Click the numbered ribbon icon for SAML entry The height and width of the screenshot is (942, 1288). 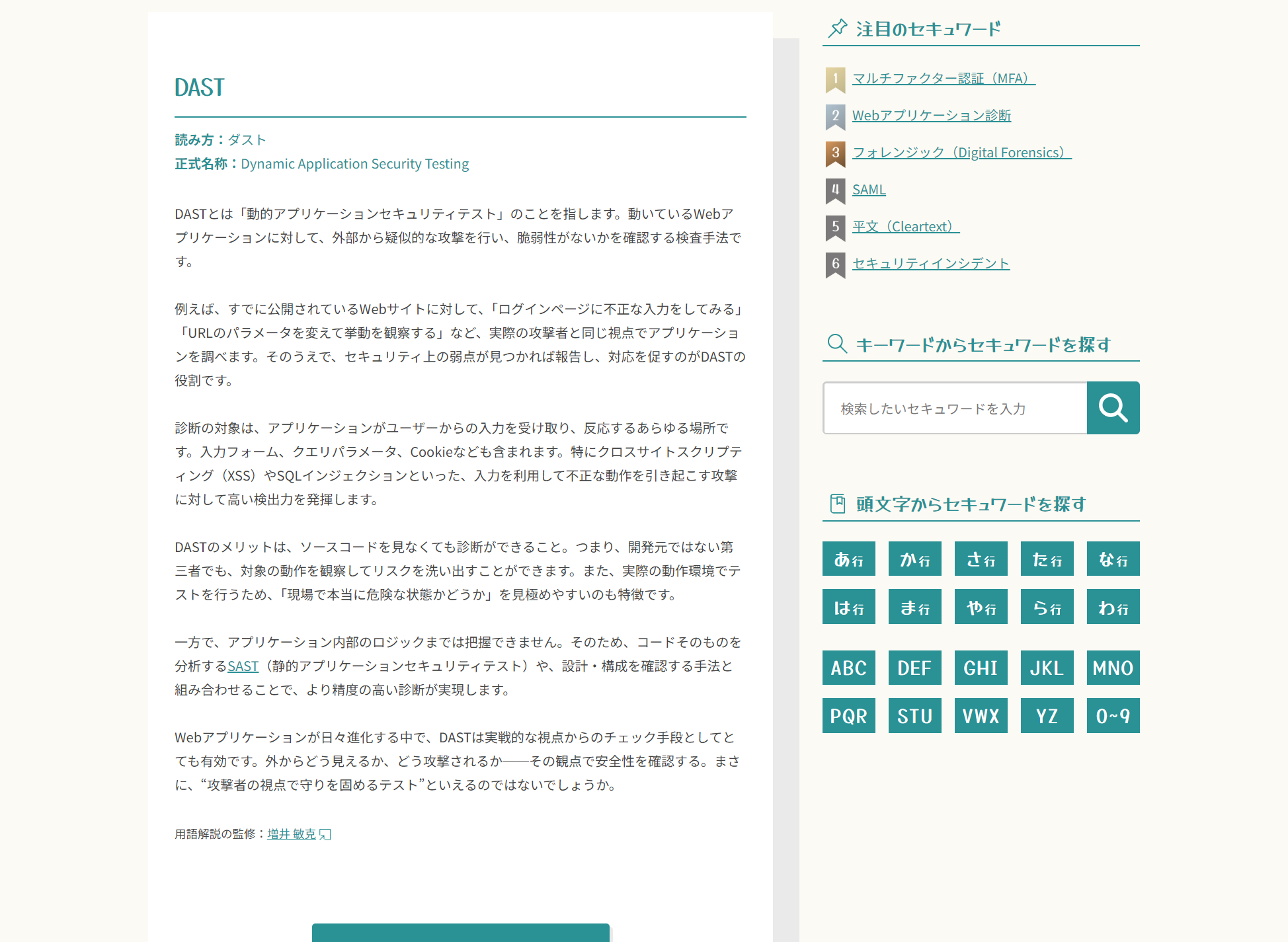pos(834,191)
